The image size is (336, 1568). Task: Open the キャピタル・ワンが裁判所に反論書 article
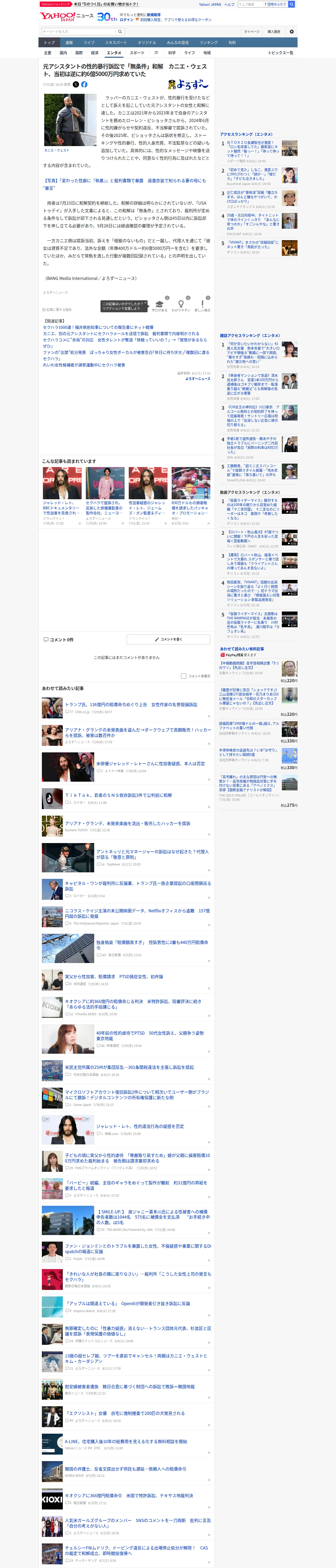coord(138,886)
